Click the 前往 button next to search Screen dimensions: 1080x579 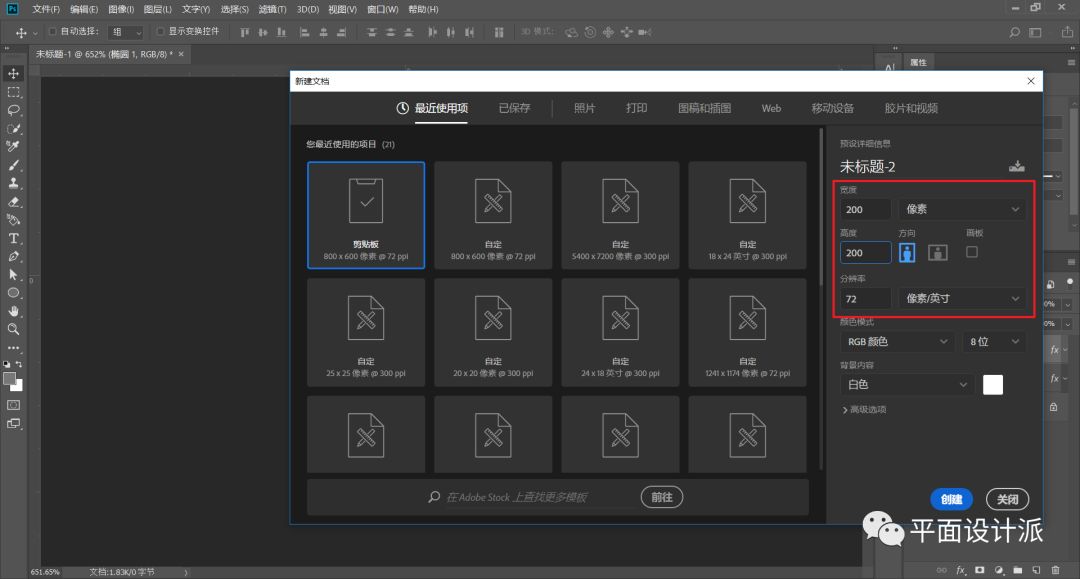pyautogui.click(x=661, y=497)
